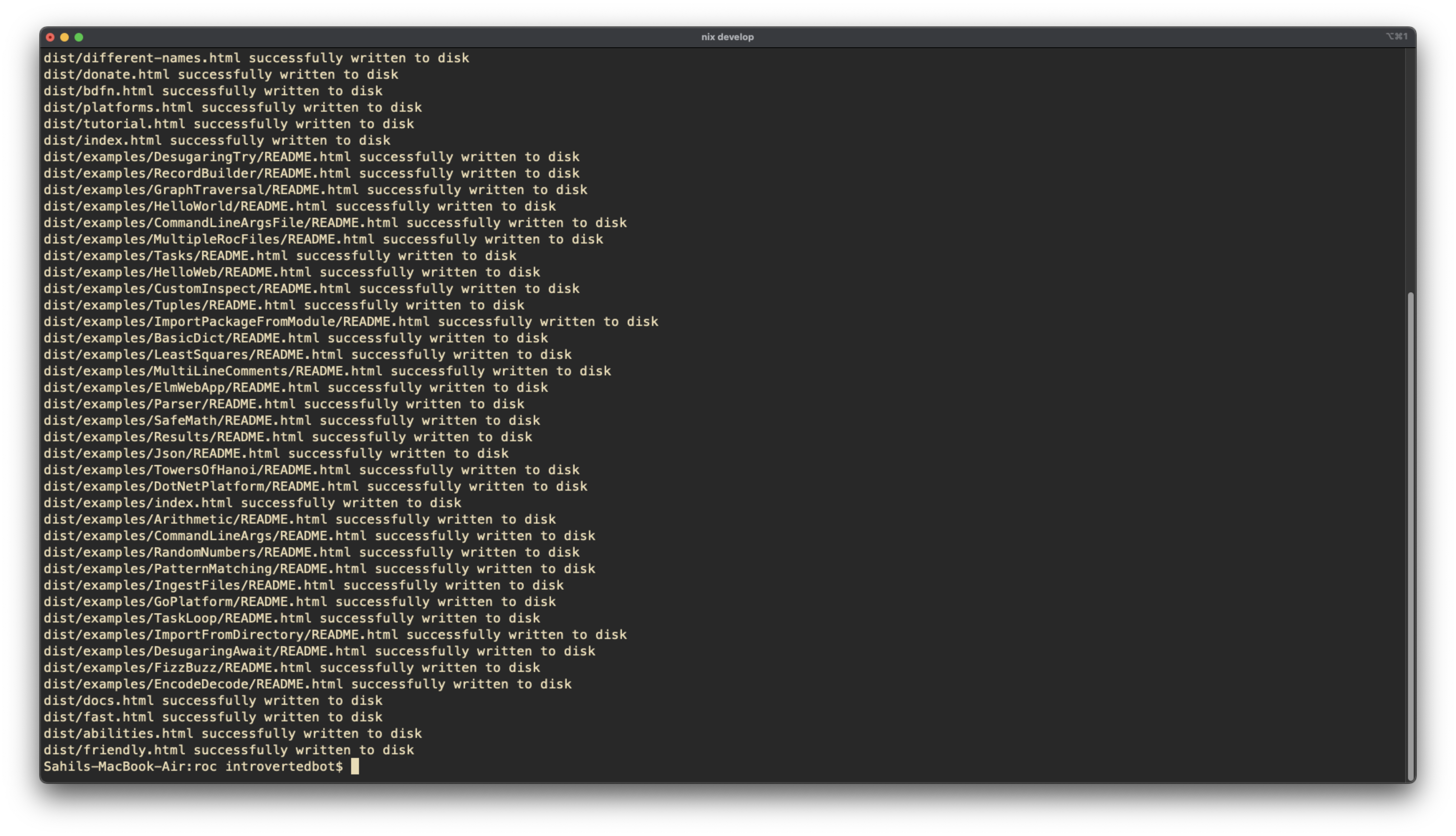Viewport: 1456px width, 836px height.
Task: Click the 'dist/different-names.html' output line
Action: (x=257, y=58)
